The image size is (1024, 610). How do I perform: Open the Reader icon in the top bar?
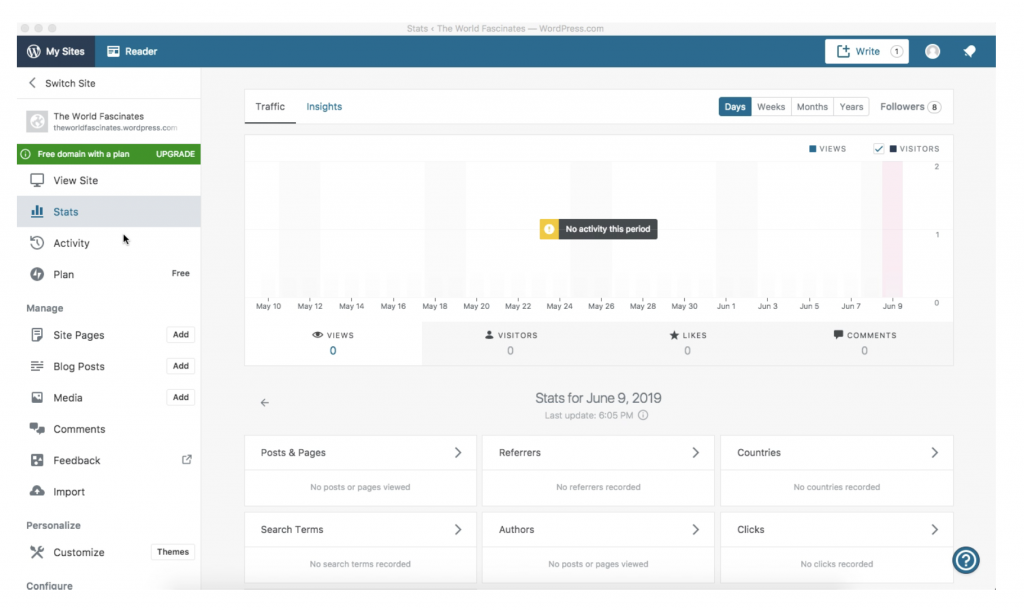(x=113, y=51)
